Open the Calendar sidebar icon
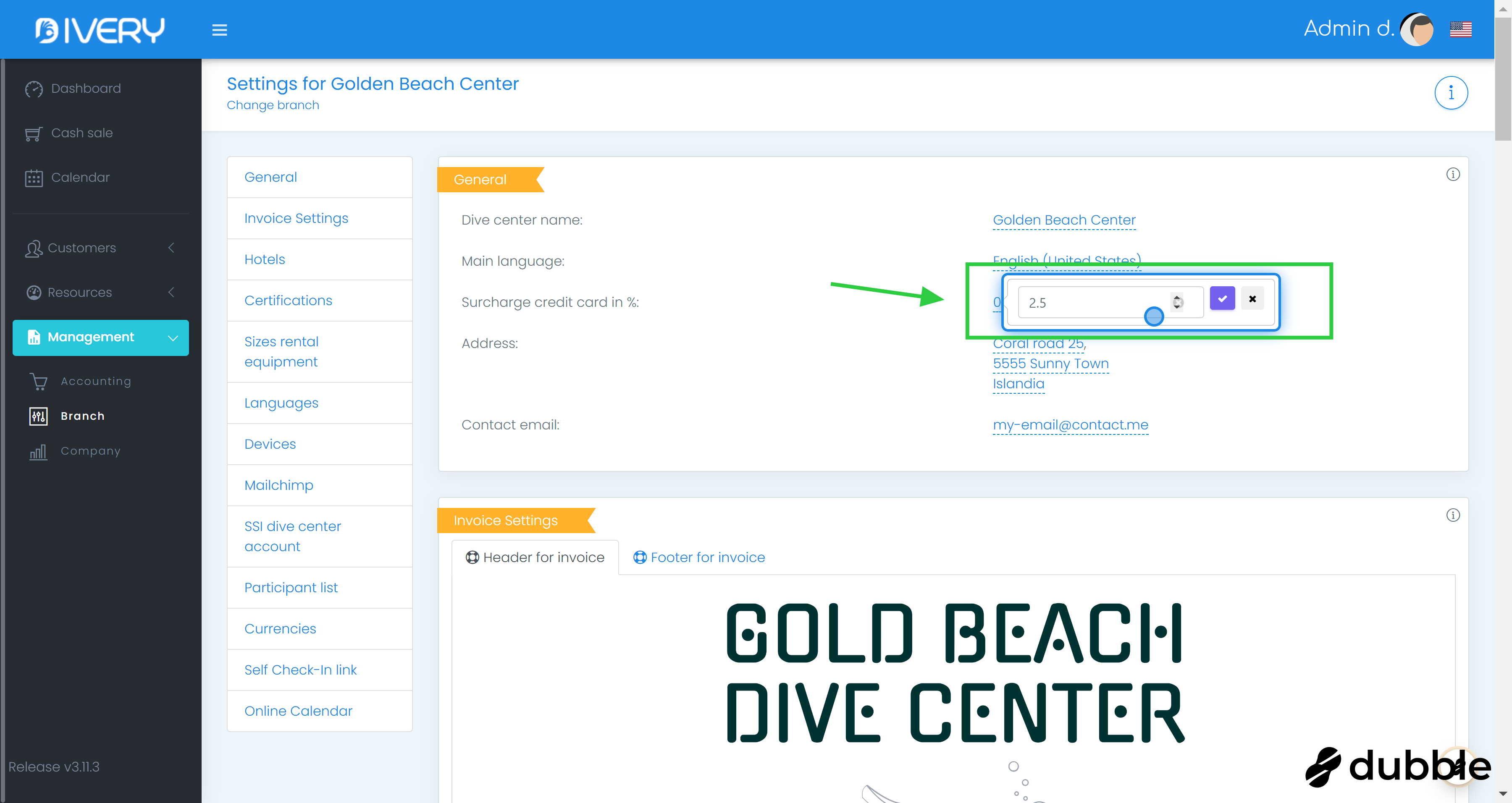The height and width of the screenshot is (803, 1512). (x=34, y=178)
